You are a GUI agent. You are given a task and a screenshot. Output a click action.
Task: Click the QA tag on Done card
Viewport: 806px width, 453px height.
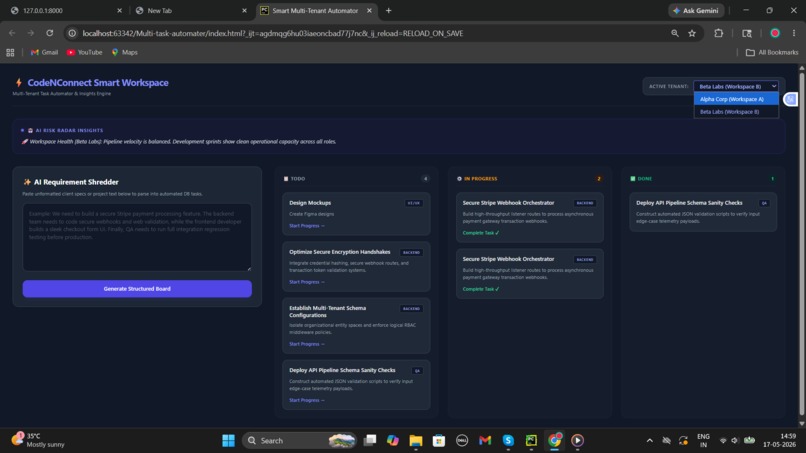pos(764,203)
